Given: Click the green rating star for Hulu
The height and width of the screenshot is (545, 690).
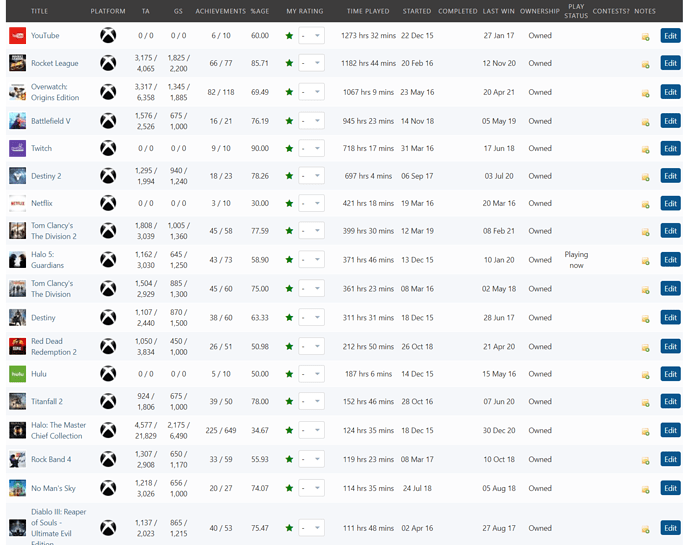Looking at the screenshot, I should pyautogui.click(x=289, y=374).
